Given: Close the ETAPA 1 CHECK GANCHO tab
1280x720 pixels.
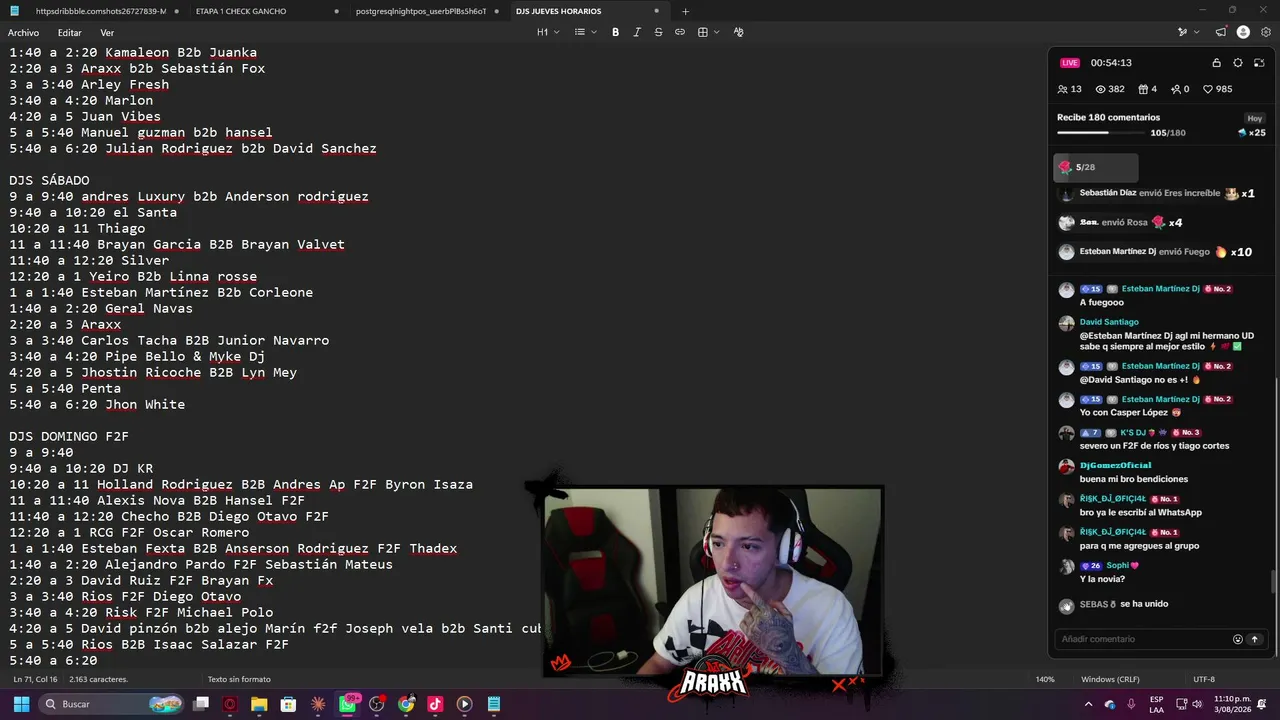Looking at the screenshot, I should click(x=336, y=11).
